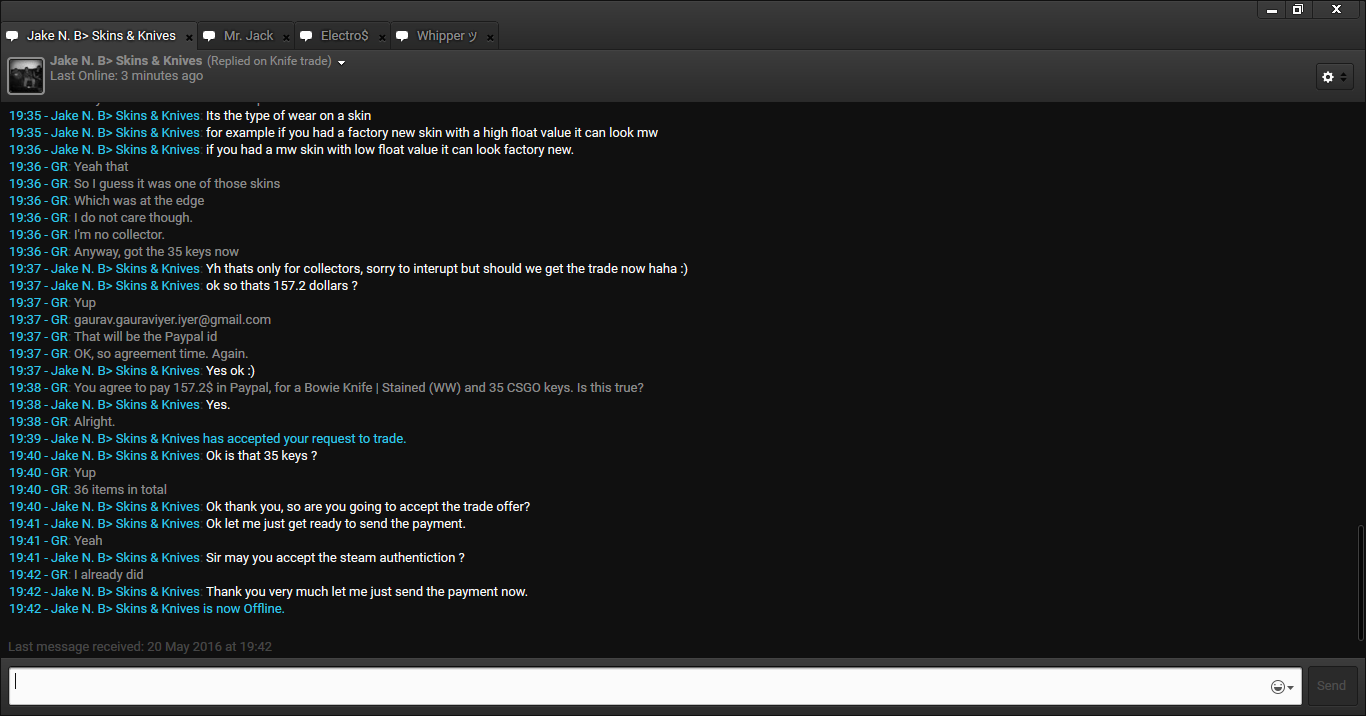Click the chat history vertical scrollbar
This screenshot has height=716, width=1366.
(1359, 580)
